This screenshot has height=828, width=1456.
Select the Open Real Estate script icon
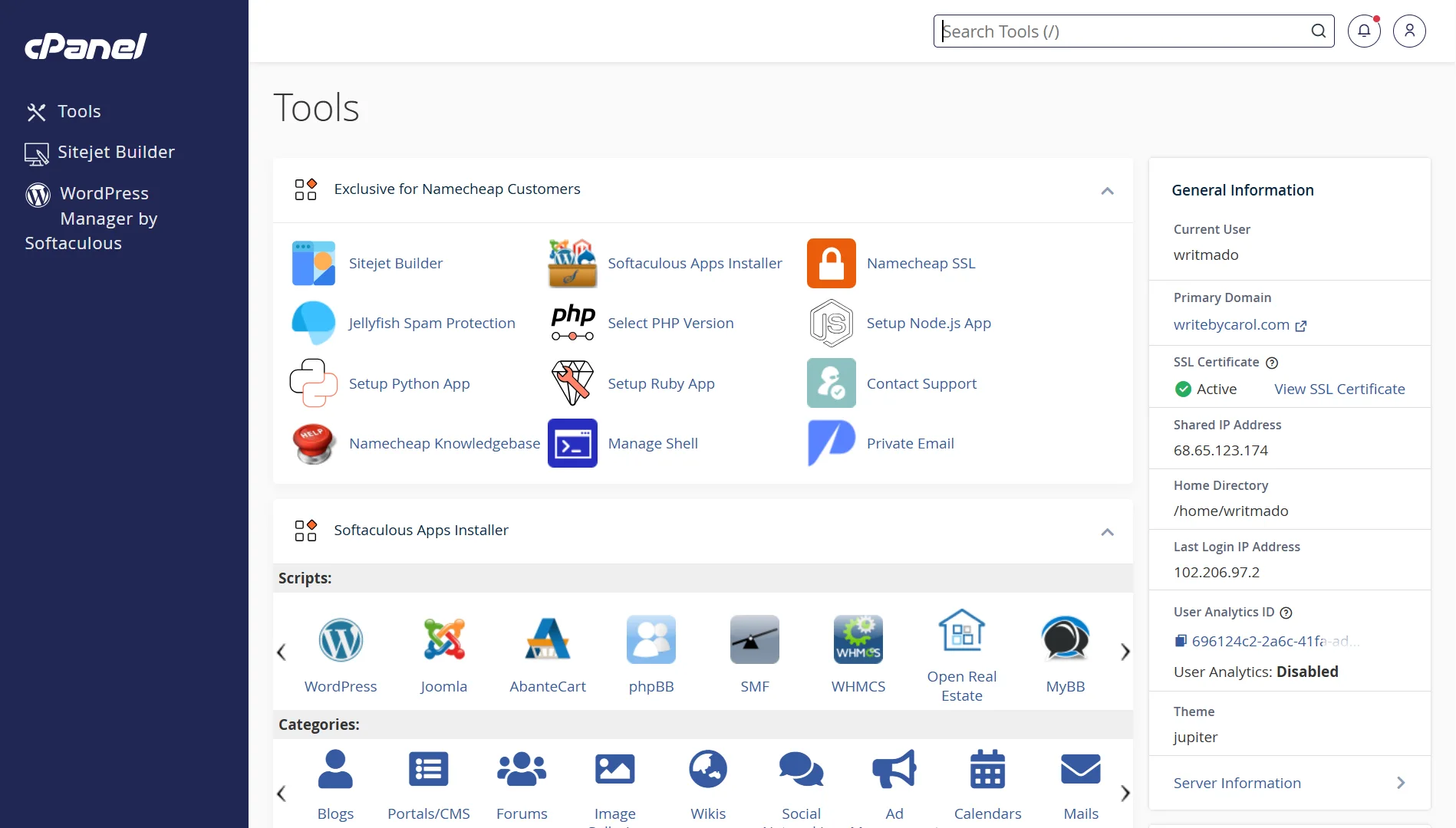pyautogui.click(x=962, y=630)
